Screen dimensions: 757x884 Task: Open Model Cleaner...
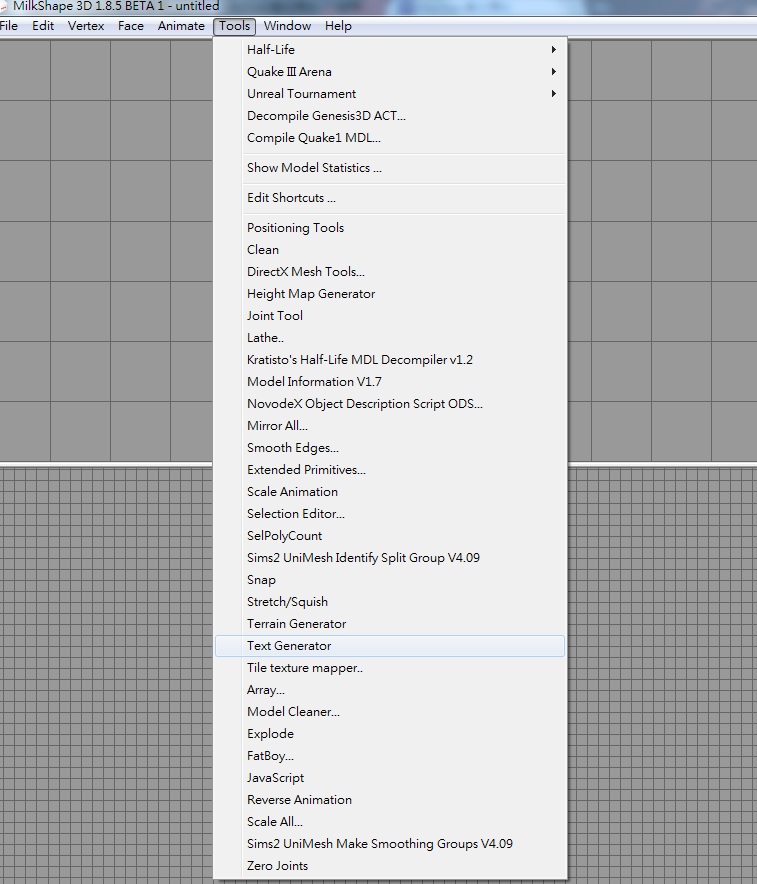click(389, 711)
